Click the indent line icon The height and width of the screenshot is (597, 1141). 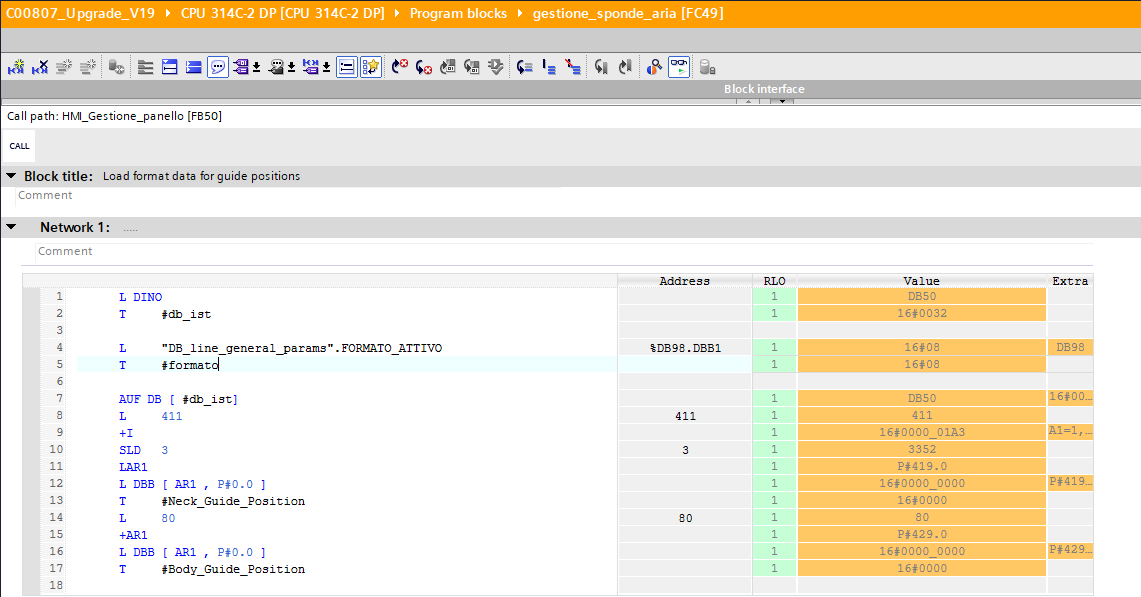(525, 67)
